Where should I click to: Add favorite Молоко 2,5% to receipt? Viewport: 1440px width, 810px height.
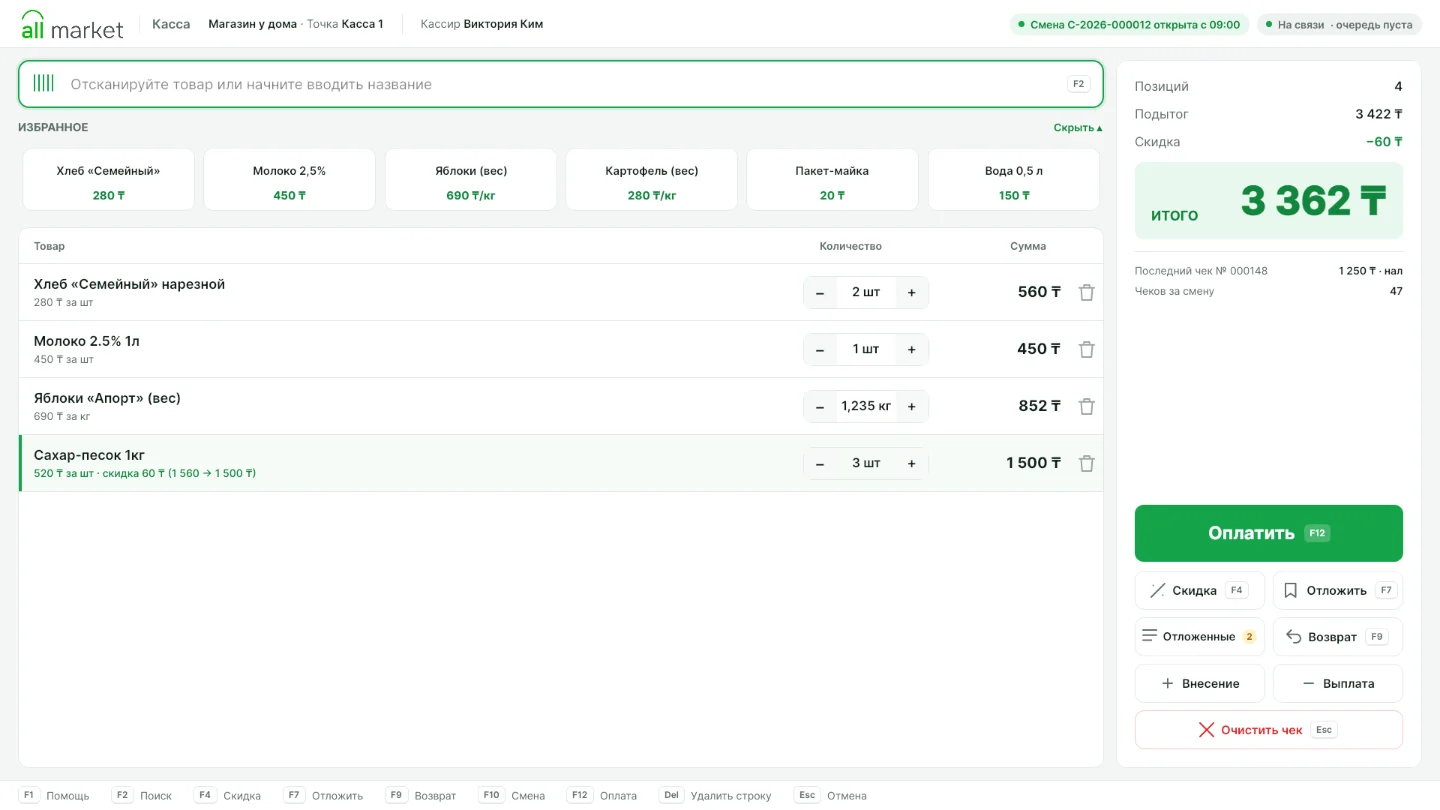(290, 180)
